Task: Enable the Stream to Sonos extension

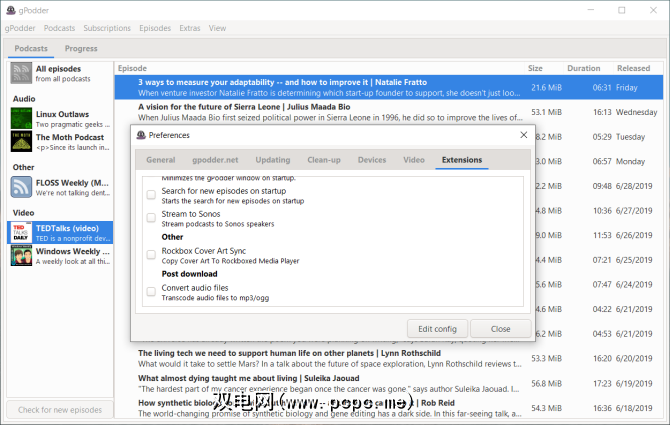Action: [x=151, y=218]
